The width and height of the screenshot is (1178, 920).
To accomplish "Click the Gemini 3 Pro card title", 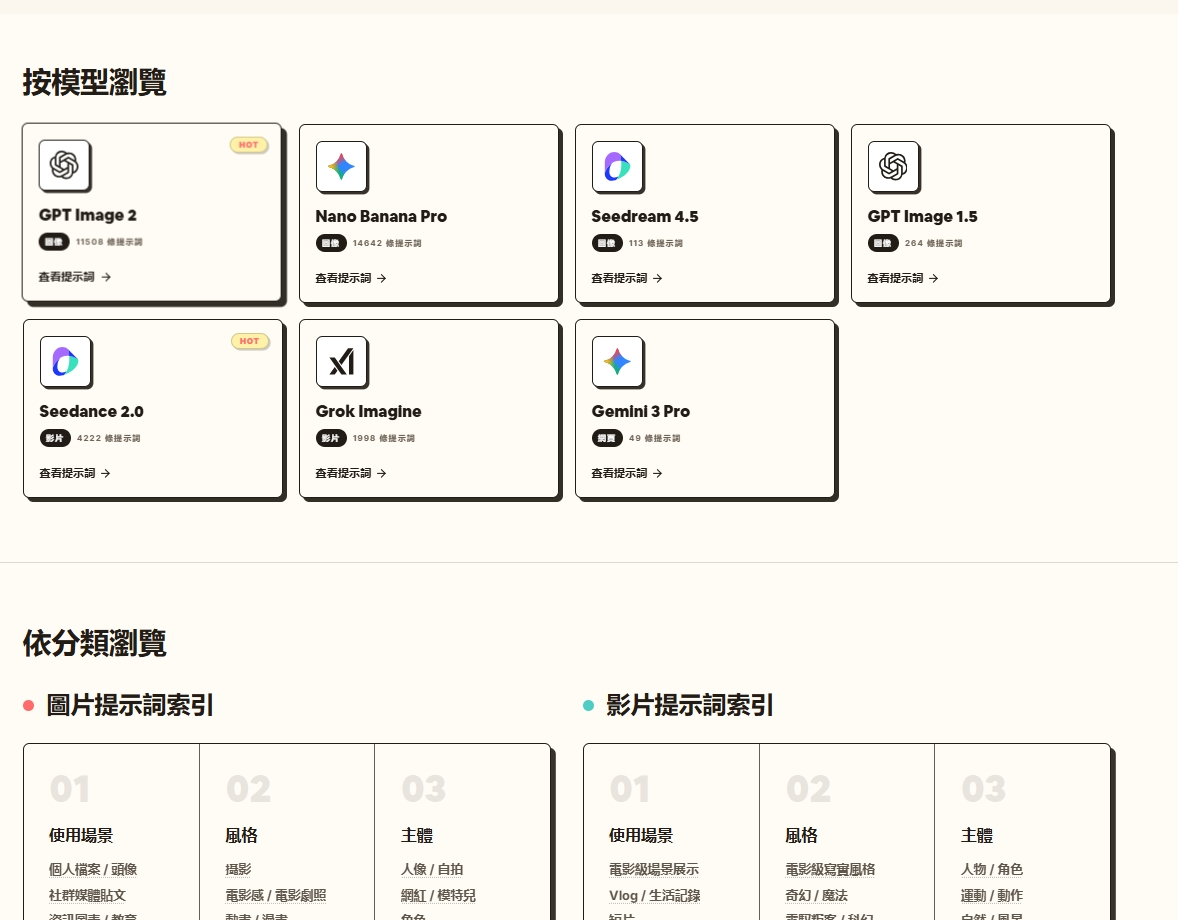I will 641,412.
